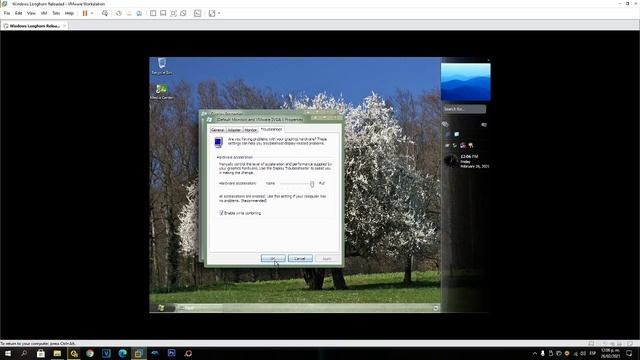Select the Troubleshoot tab in Properties dialog

tap(271, 129)
